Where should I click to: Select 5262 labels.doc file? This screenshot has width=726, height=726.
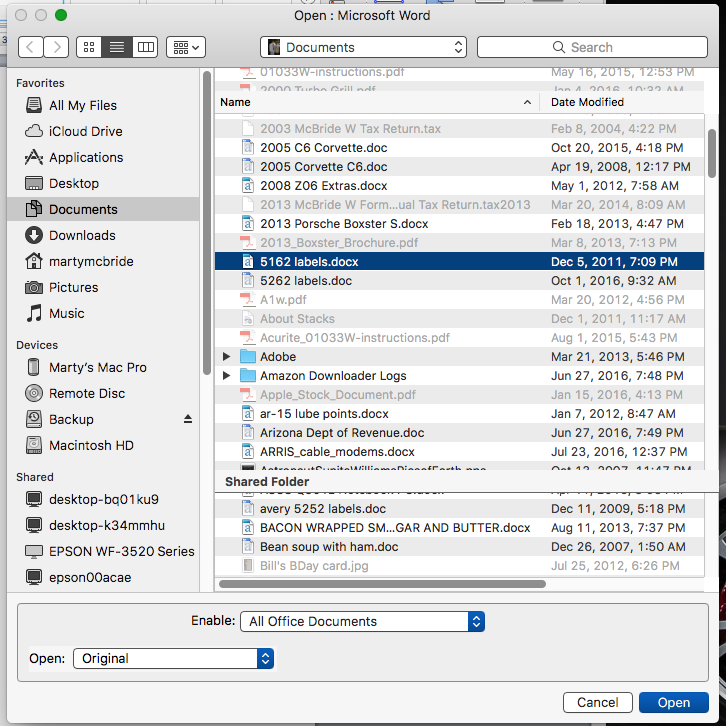click(x=459, y=281)
